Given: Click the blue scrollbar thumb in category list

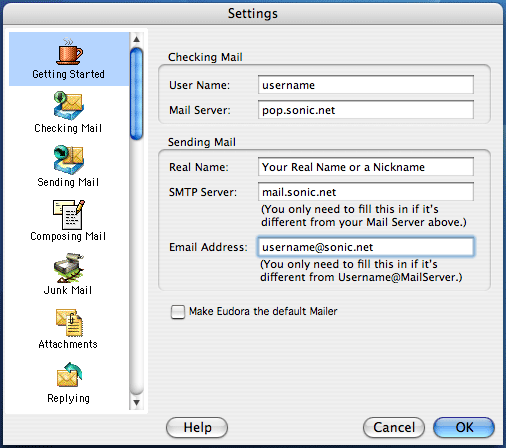Looking at the screenshot, I should coord(136,94).
